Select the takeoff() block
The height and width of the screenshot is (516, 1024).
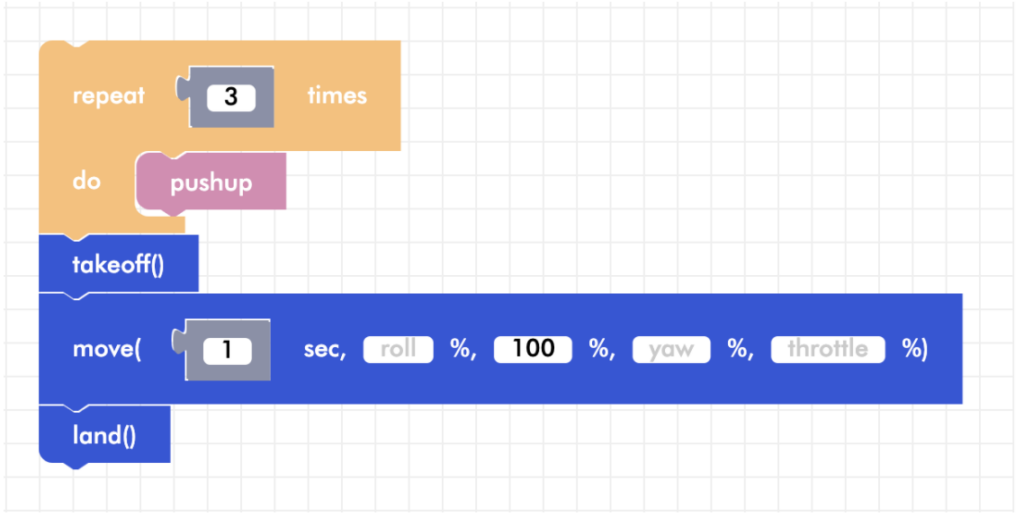click(118, 265)
